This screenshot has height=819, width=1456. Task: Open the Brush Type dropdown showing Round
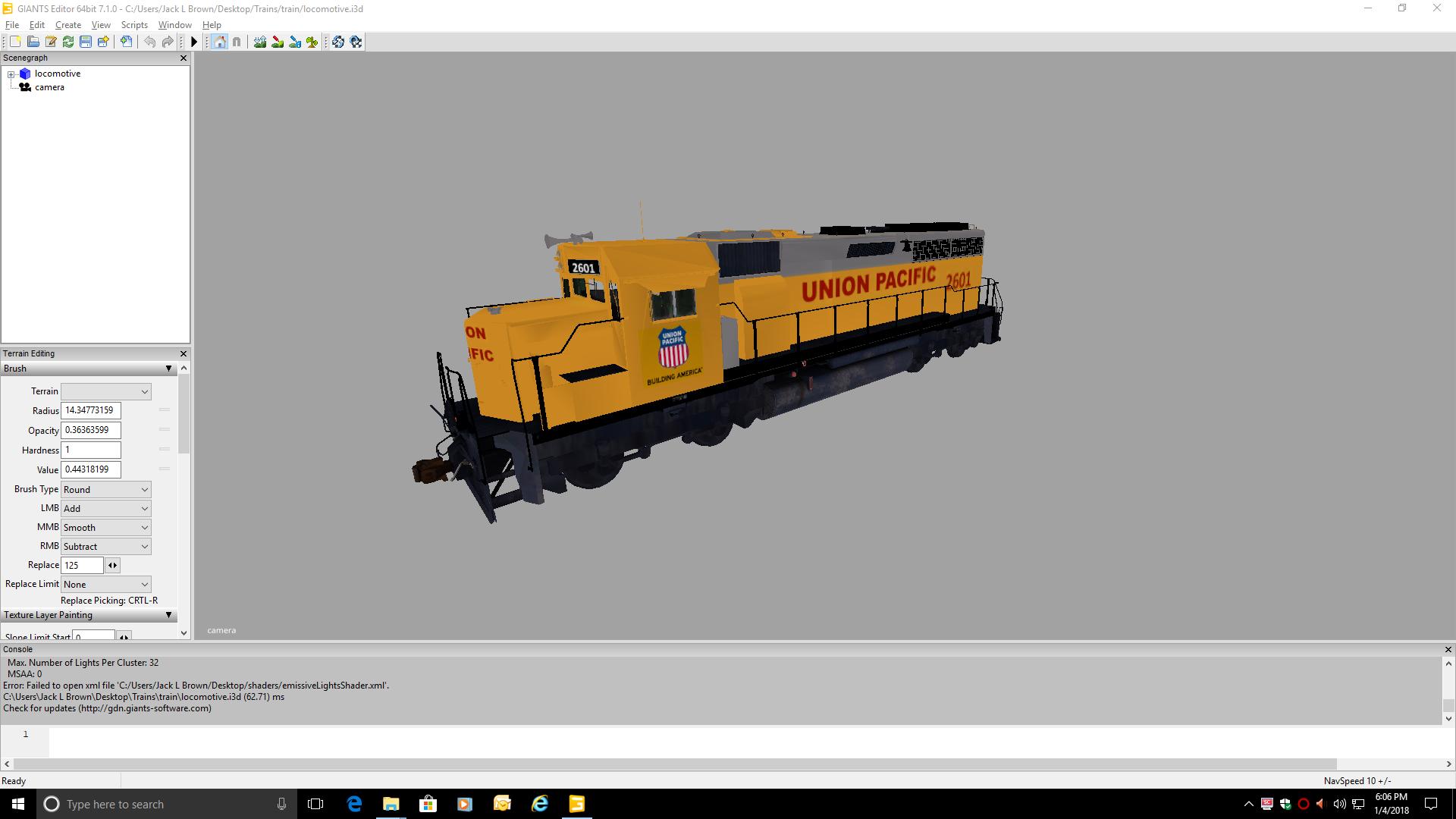pos(106,490)
